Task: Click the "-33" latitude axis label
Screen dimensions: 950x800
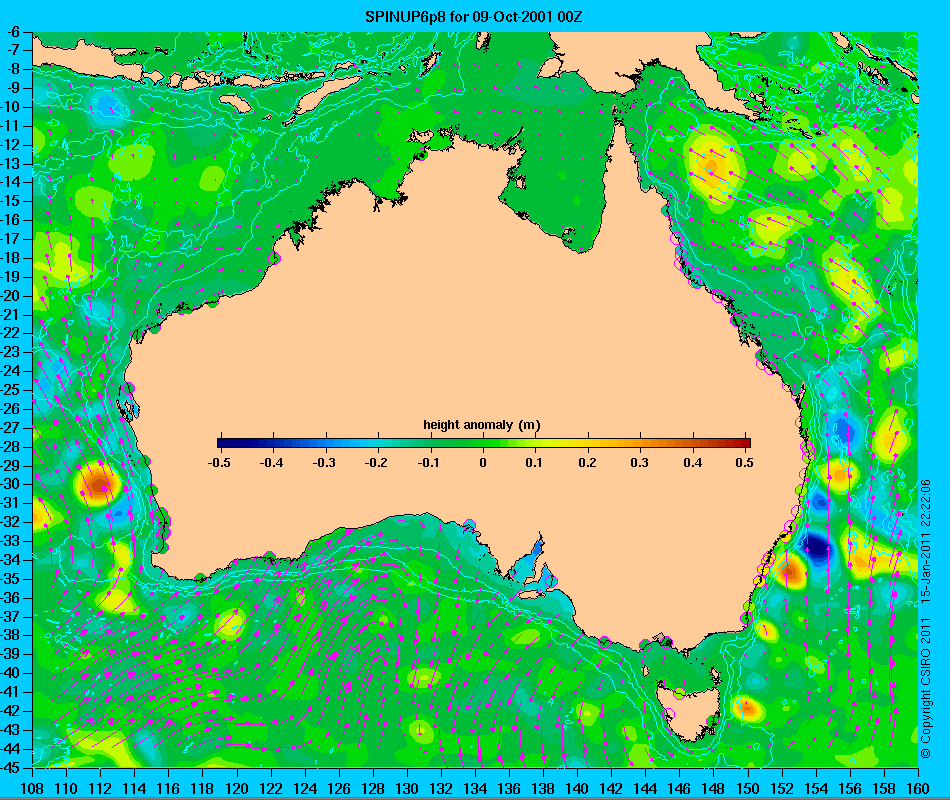Action: click(11, 541)
